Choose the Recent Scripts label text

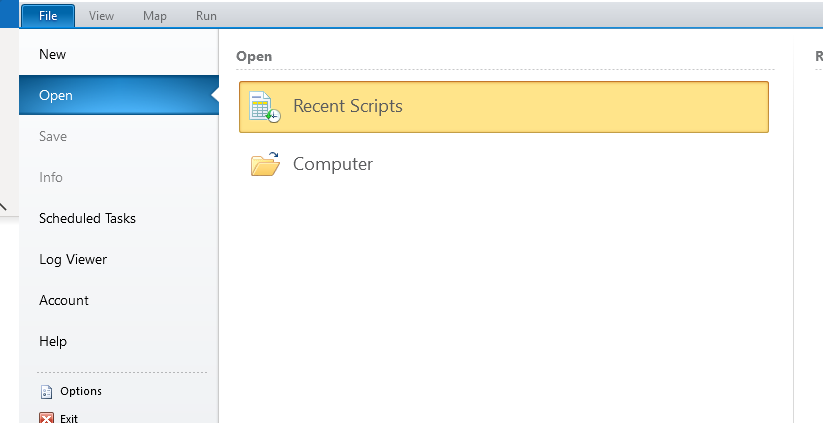pos(348,106)
